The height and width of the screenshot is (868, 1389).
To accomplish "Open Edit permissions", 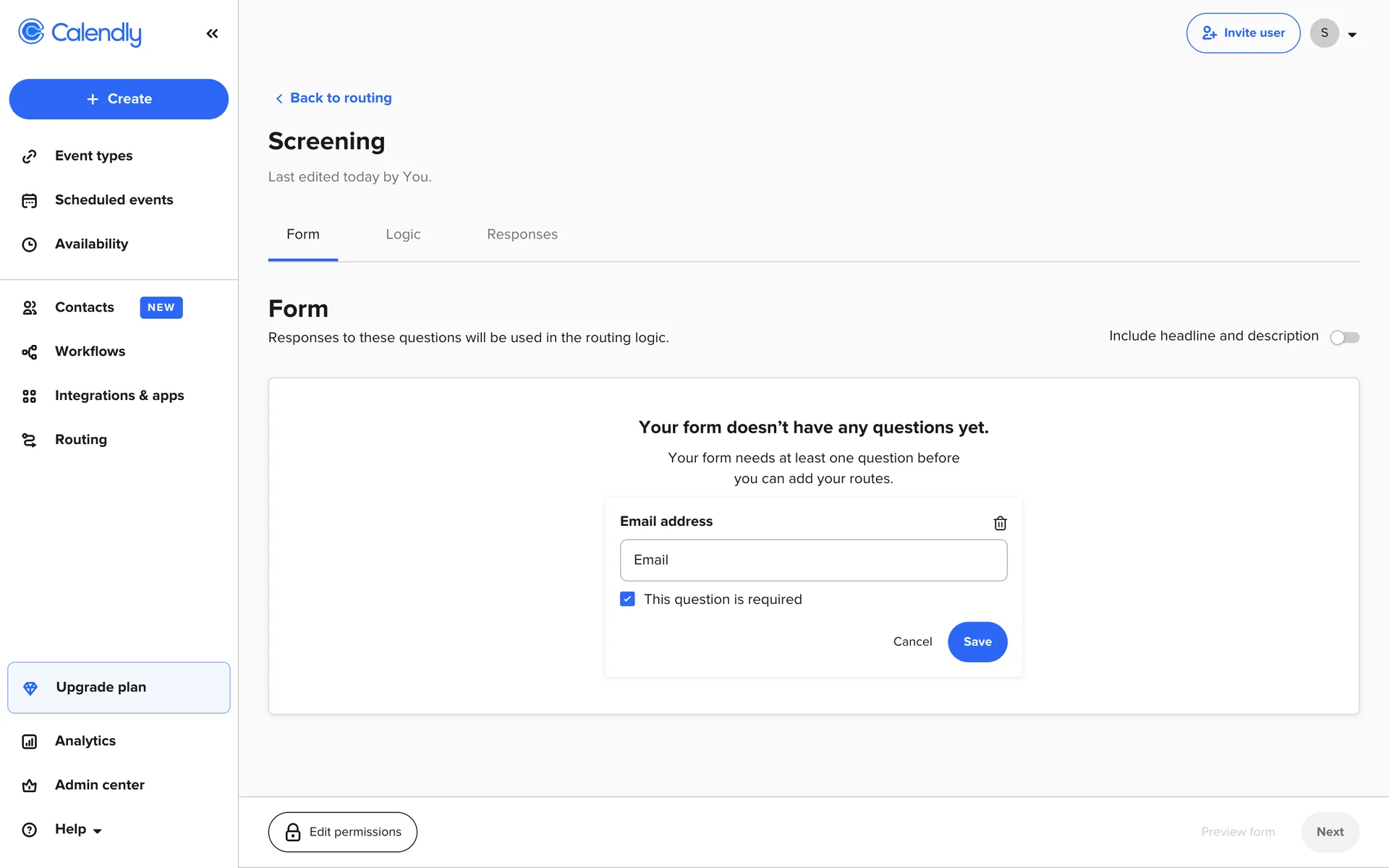I will [x=342, y=832].
